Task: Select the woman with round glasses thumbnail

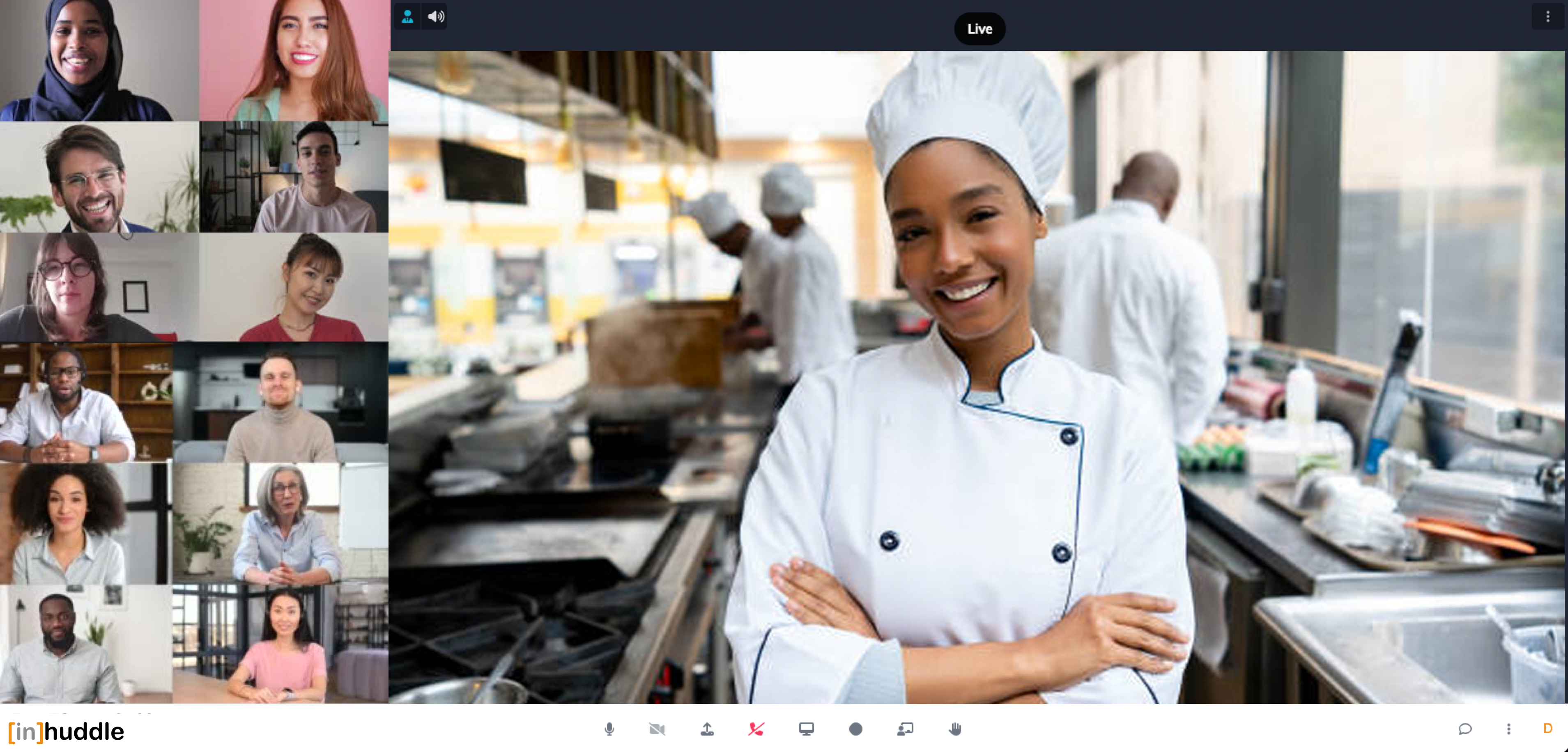Action: click(99, 287)
